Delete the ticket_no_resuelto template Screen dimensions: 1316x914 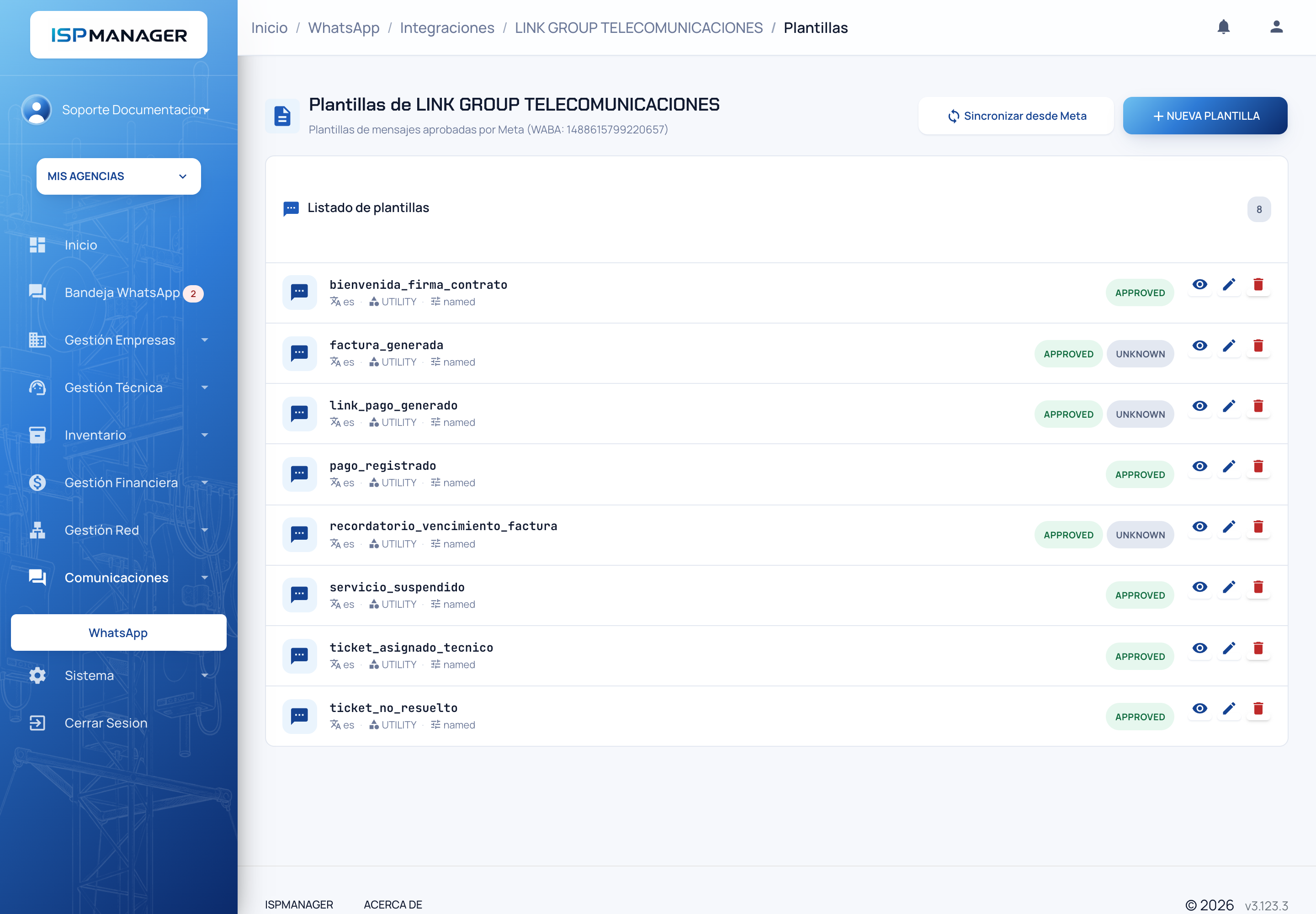(x=1258, y=709)
